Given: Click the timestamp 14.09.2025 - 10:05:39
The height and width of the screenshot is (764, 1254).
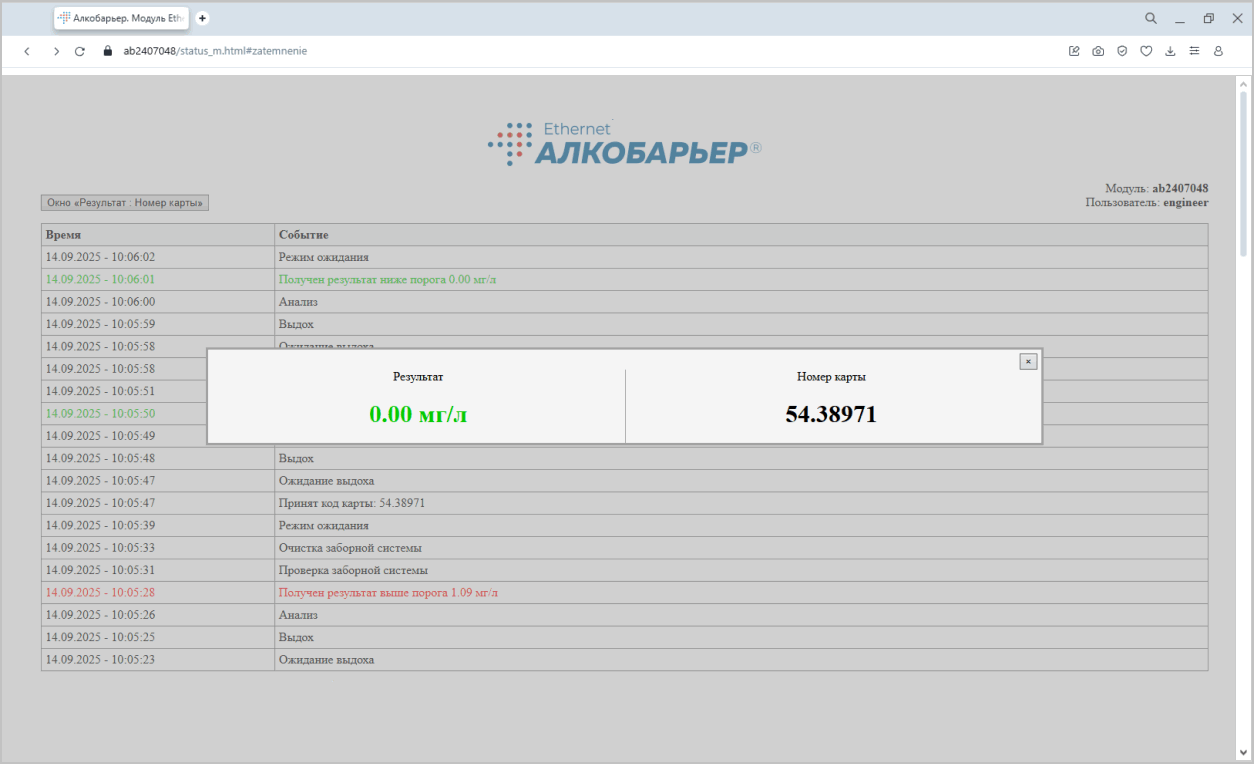Looking at the screenshot, I should 100,525.
